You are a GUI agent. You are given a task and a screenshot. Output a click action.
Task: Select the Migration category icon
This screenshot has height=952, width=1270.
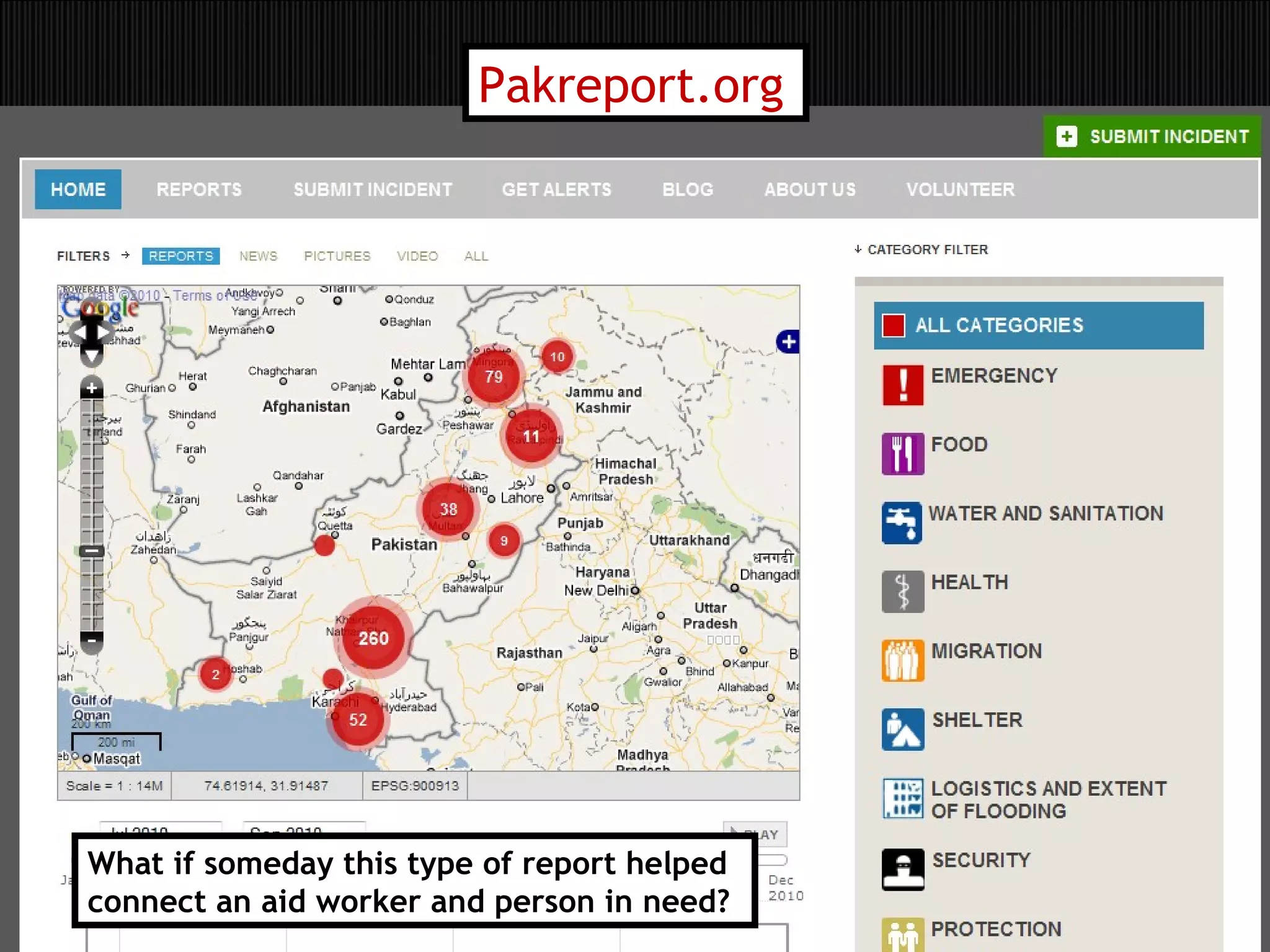coord(903,660)
